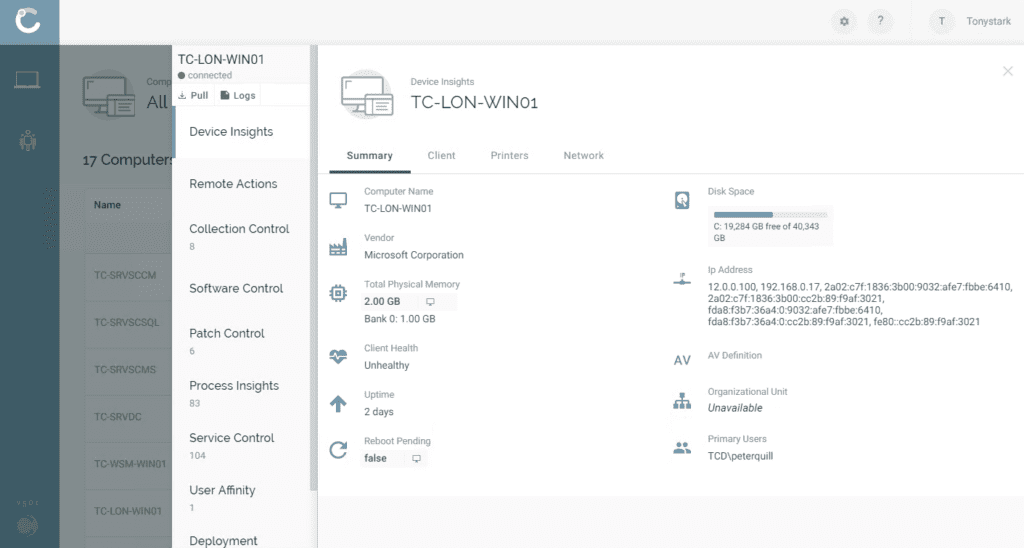Click the TCD\peterquill primary user value
The width and height of the screenshot is (1024, 548).
(740, 457)
